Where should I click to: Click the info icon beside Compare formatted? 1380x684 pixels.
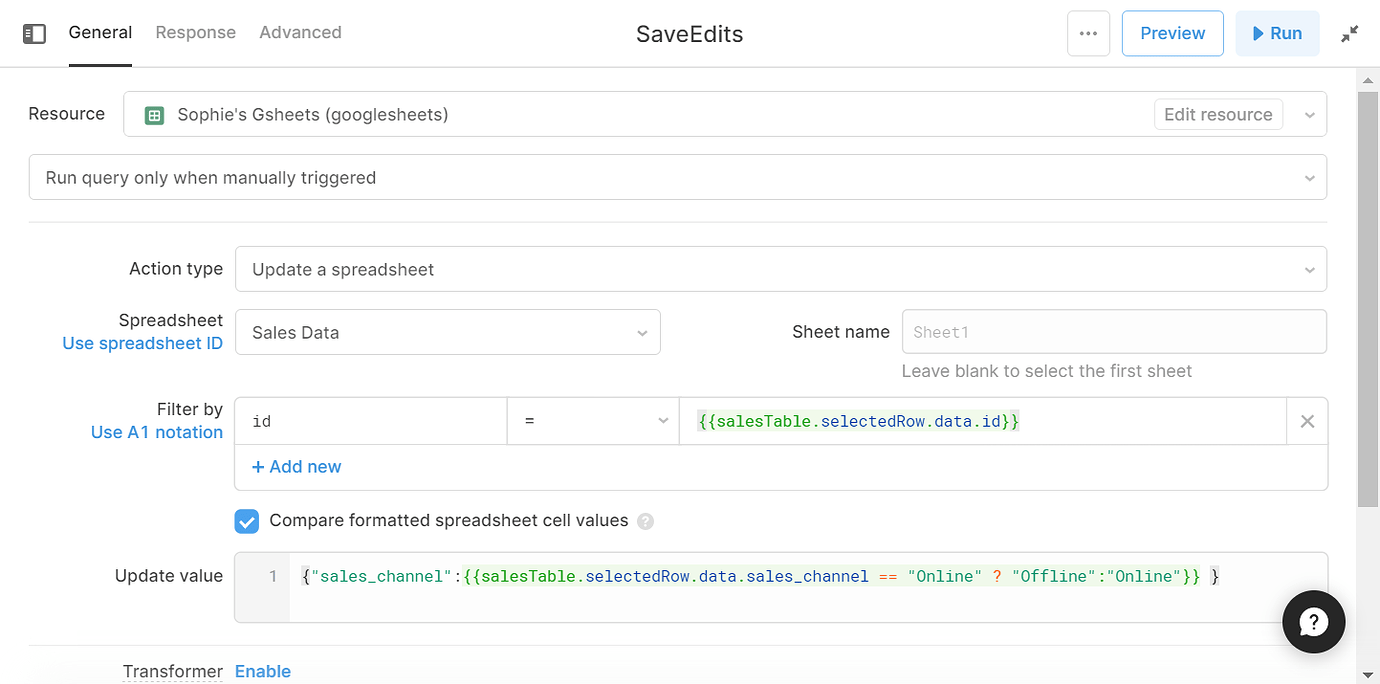click(x=646, y=521)
